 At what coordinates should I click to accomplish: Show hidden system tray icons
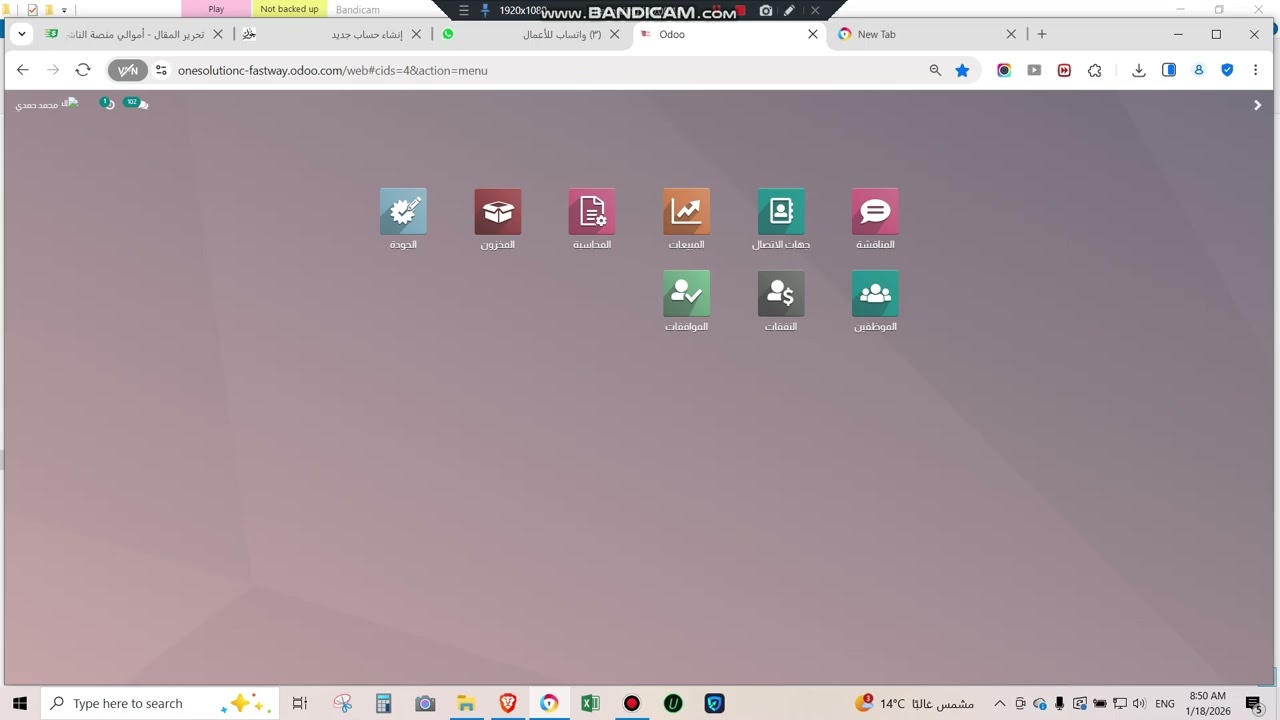click(999, 703)
